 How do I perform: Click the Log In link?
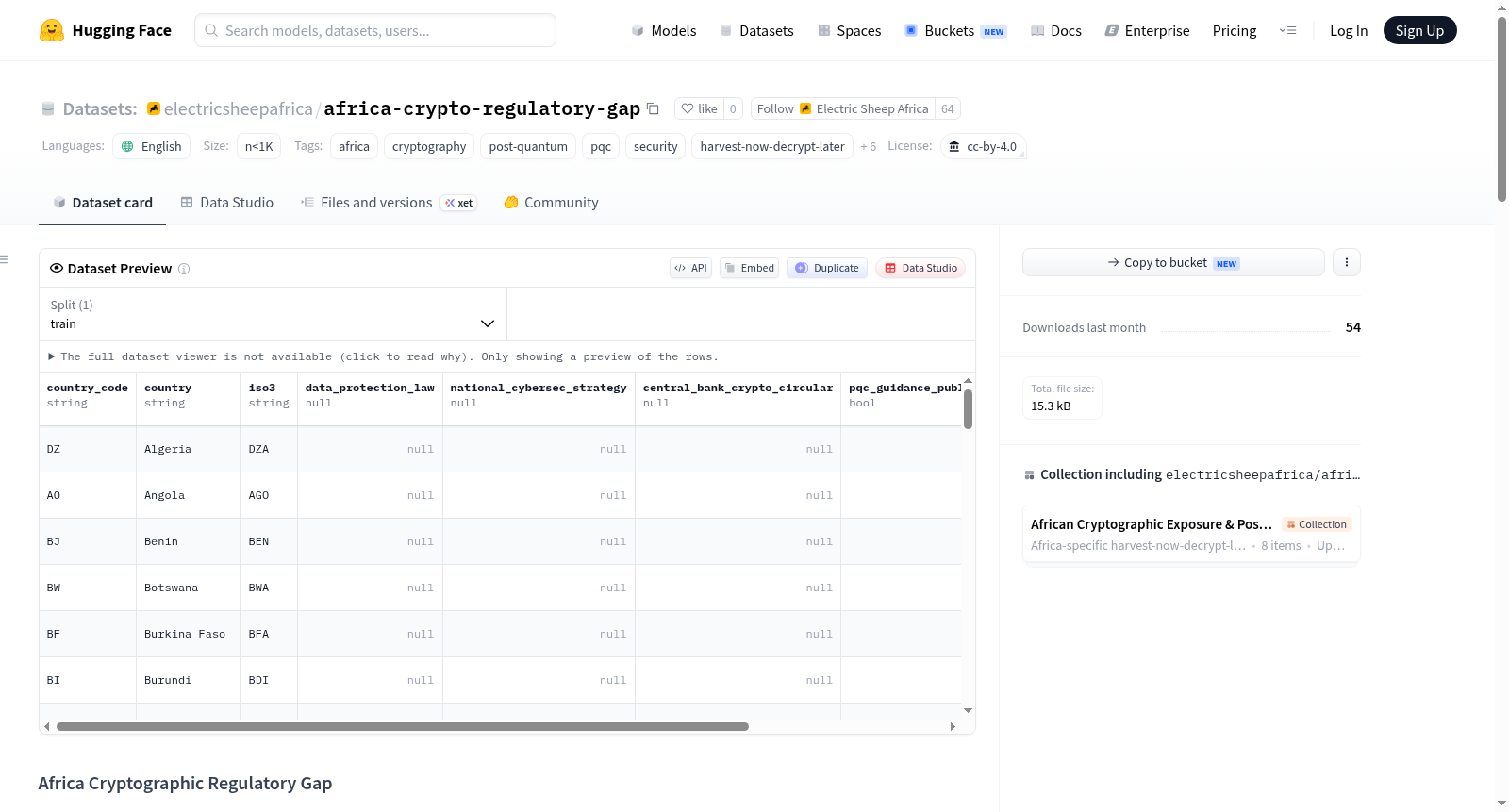point(1349,30)
